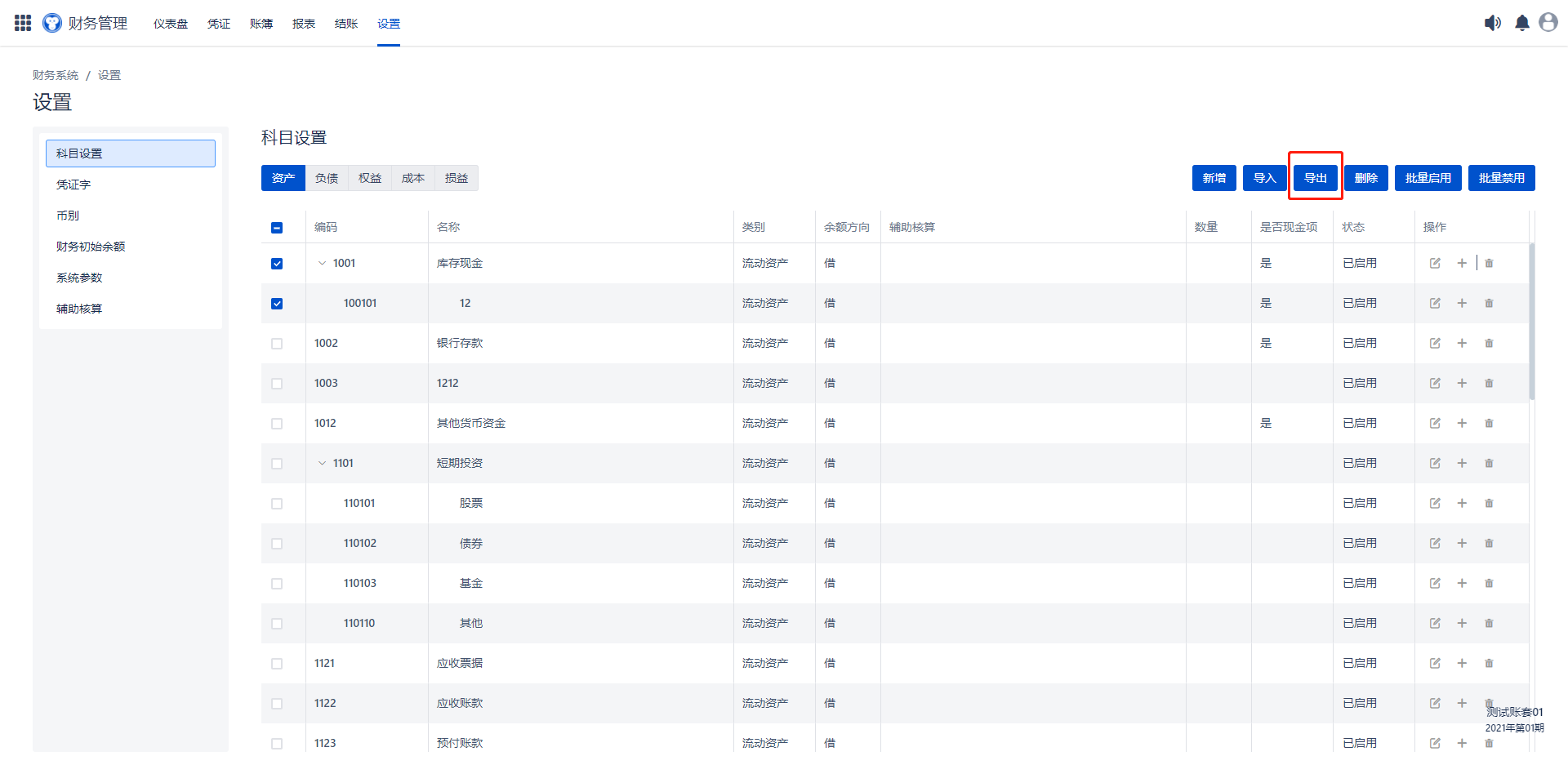Toggle the sound speaker icon
Image resolution: width=1568 pixels, height=765 pixels.
click(1493, 23)
